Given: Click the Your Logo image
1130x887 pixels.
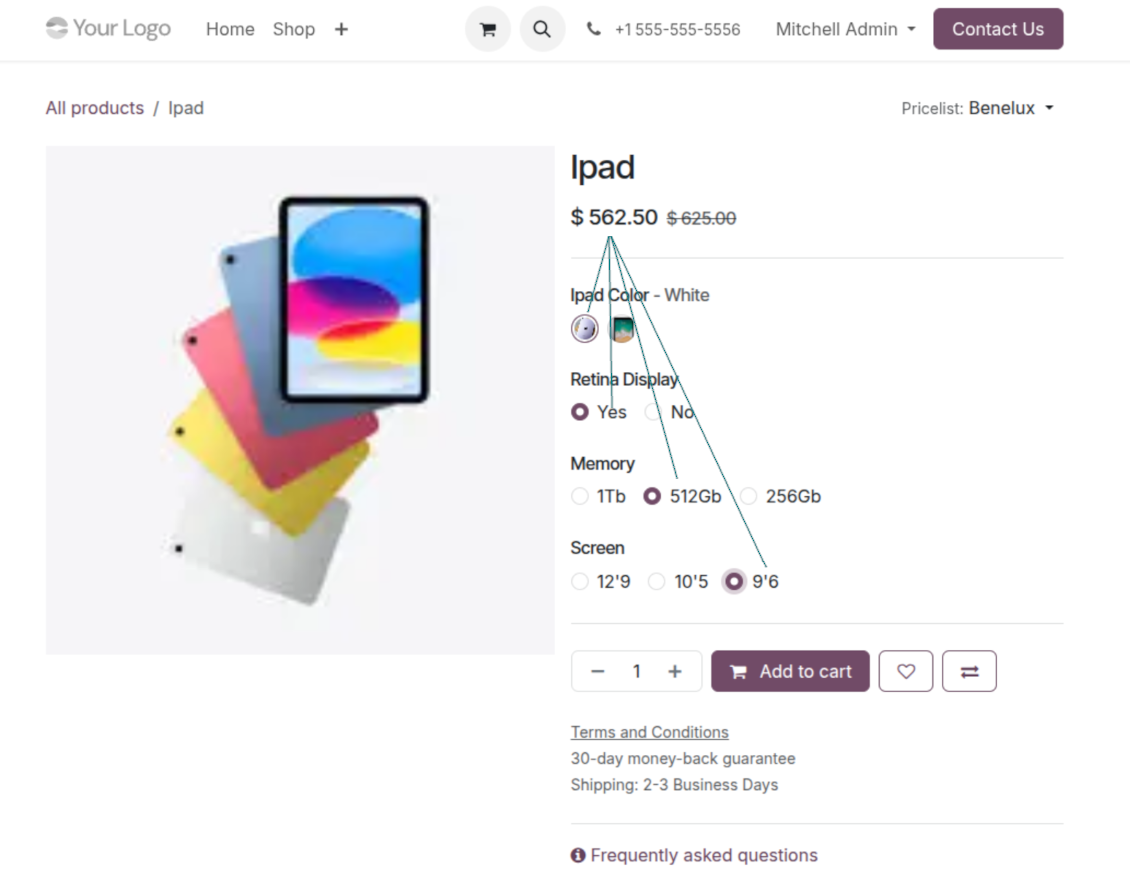Looking at the screenshot, I should pyautogui.click(x=108, y=29).
